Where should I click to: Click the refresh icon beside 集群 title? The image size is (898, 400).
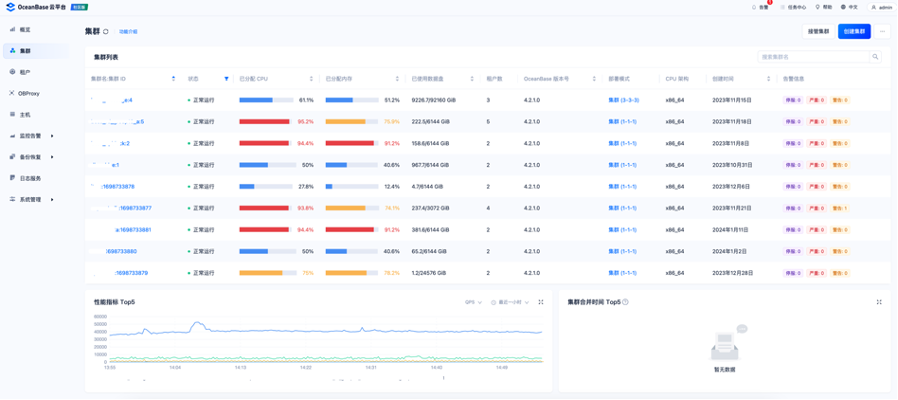[106, 32]
